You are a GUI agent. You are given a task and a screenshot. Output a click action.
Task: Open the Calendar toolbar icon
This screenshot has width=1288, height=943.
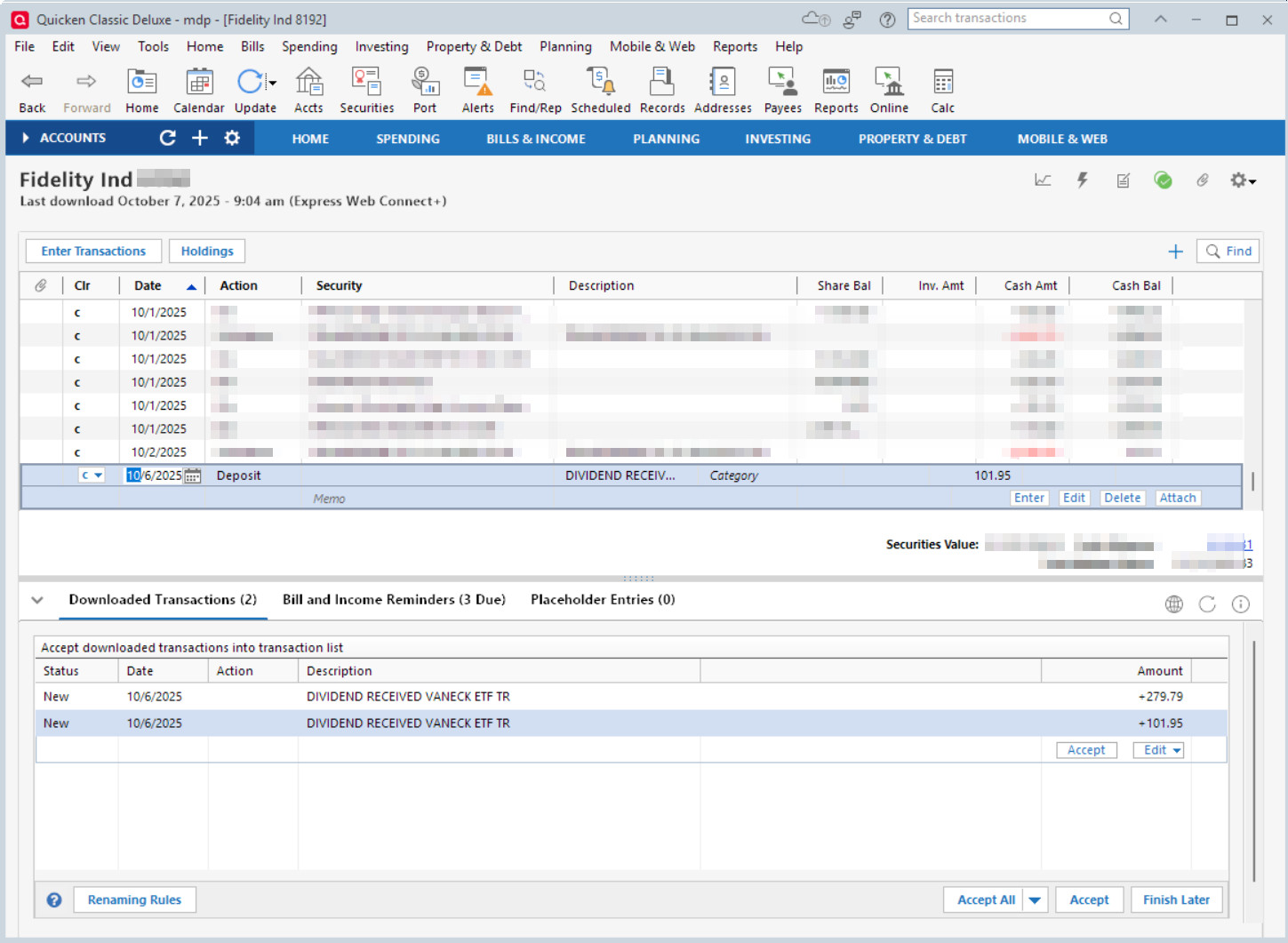[198, 91]
